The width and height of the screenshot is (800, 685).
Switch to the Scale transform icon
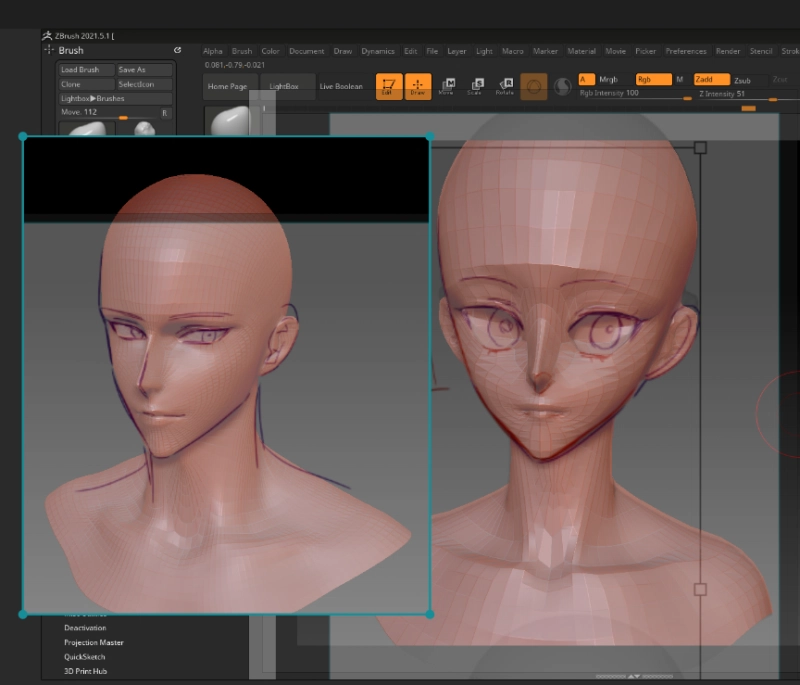(476, 87)
